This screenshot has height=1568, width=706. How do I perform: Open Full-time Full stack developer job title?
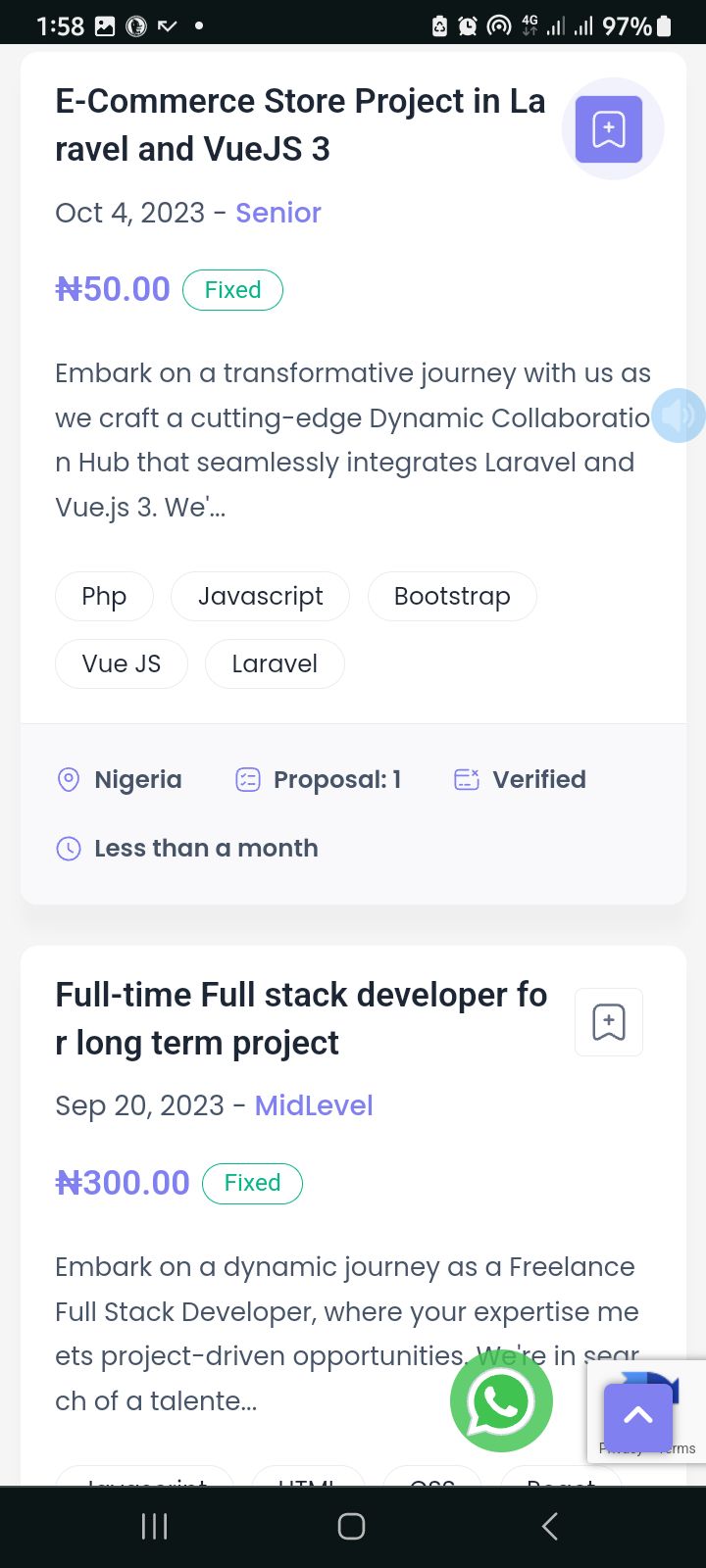[x=300, y=1018]
